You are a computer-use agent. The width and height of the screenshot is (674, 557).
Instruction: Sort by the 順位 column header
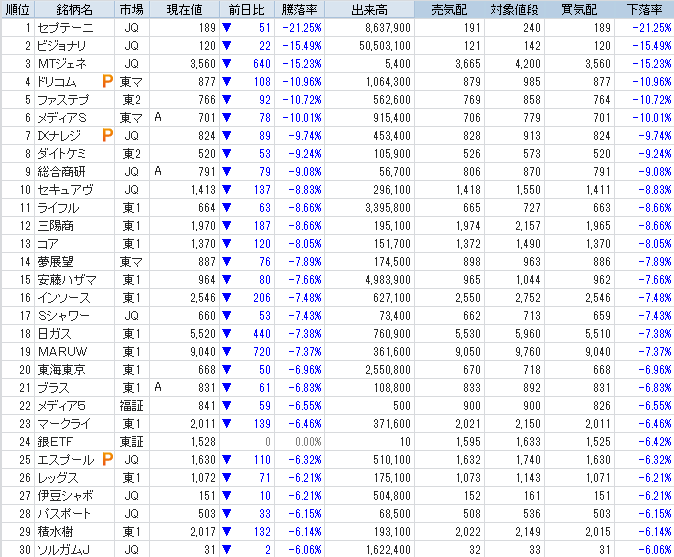[18, 9]
